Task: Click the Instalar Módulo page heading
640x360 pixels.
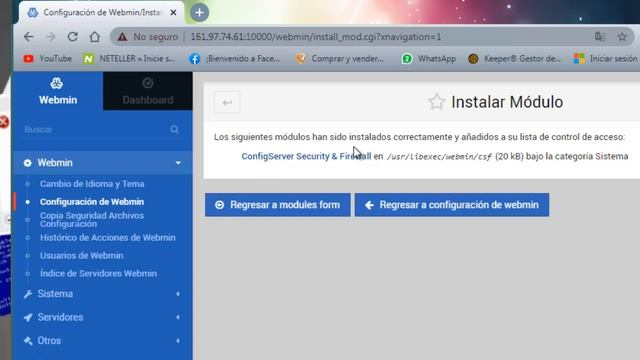Action: coord(507,102)
